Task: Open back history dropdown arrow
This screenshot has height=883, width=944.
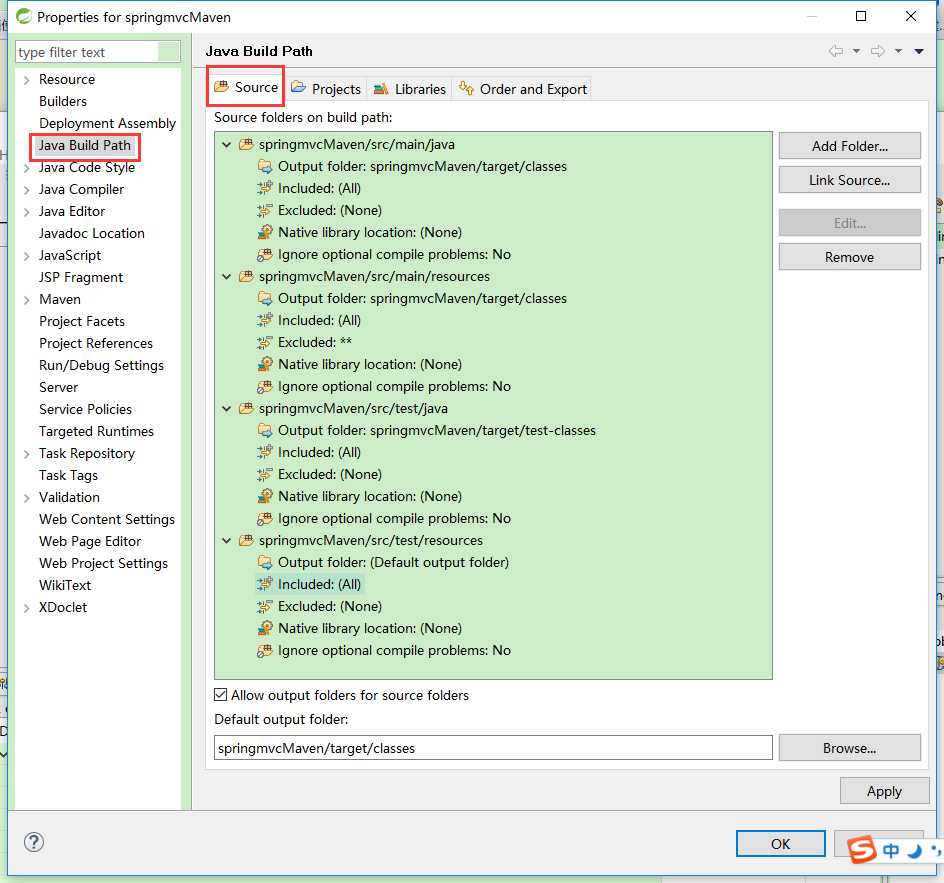Action: [x=856, y=51]
